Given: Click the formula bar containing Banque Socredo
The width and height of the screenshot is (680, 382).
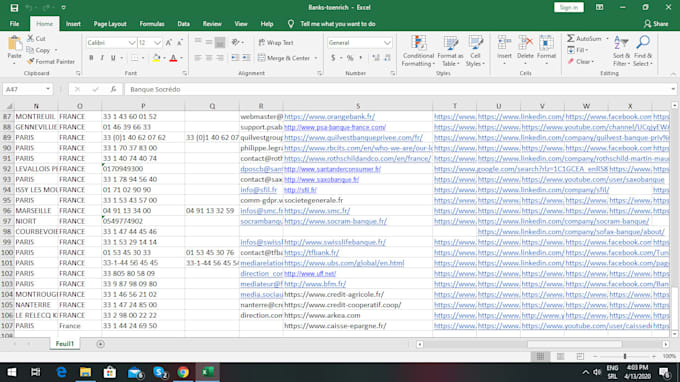Looking at the screenshot, I should pos(399,89).
